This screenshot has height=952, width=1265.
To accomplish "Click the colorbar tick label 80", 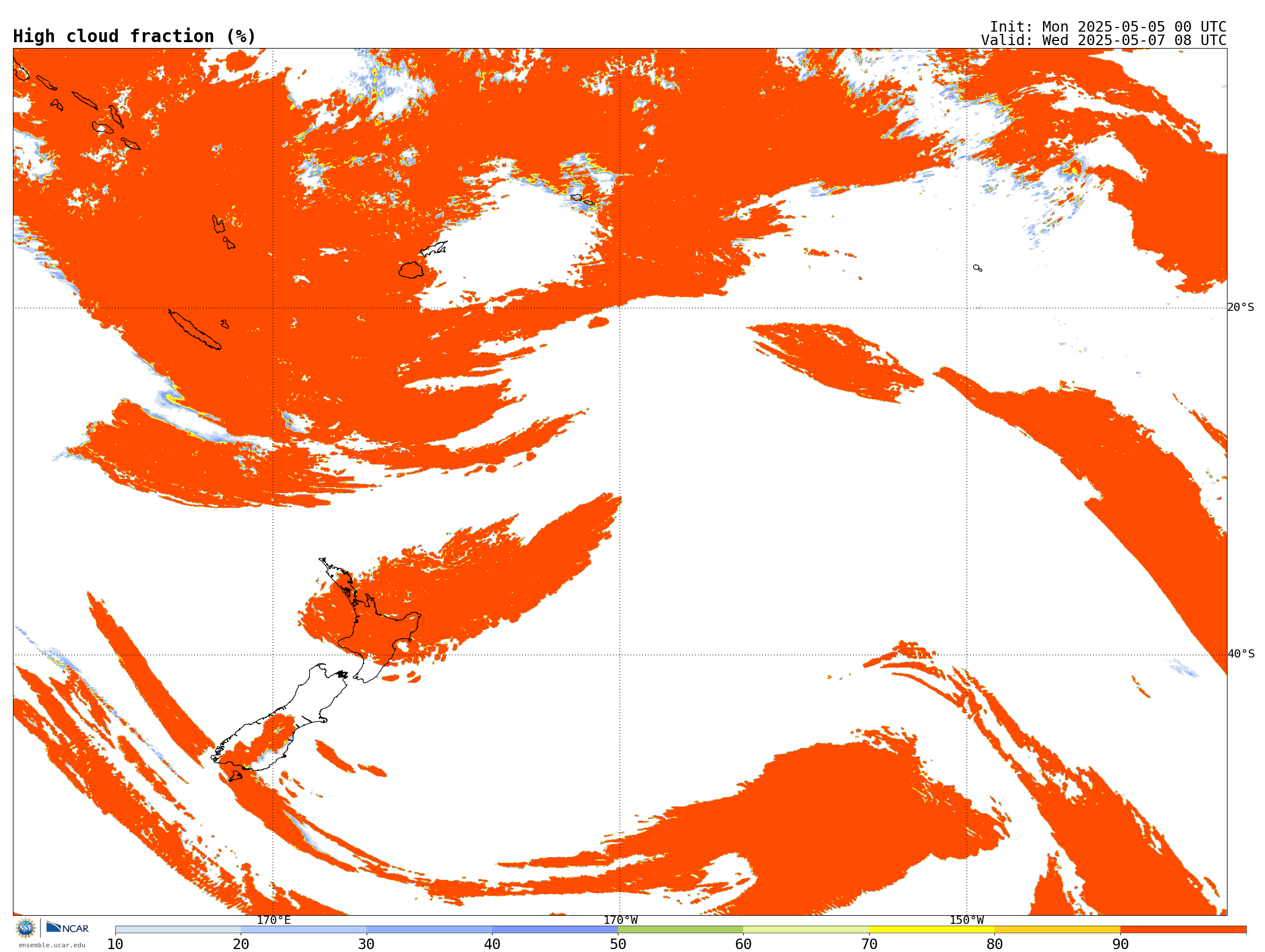I will pos(995,944).
